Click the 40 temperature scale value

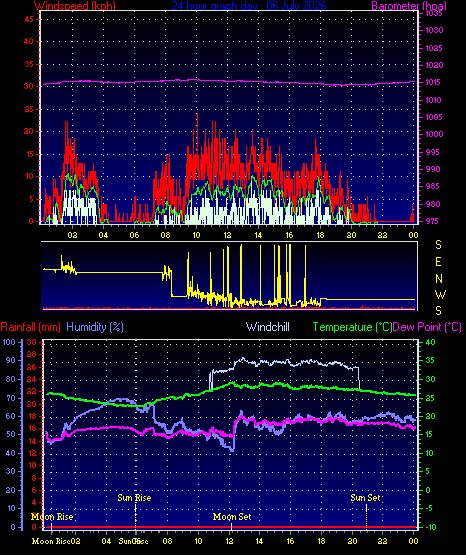(430, 342)
